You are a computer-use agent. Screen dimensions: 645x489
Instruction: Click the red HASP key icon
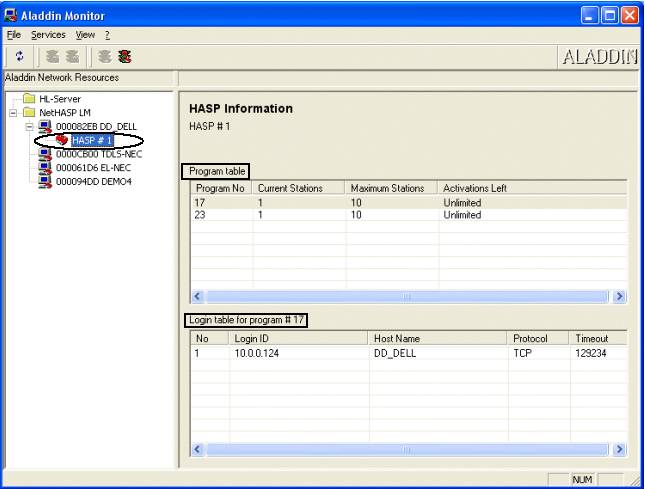[x=62, y=140]
